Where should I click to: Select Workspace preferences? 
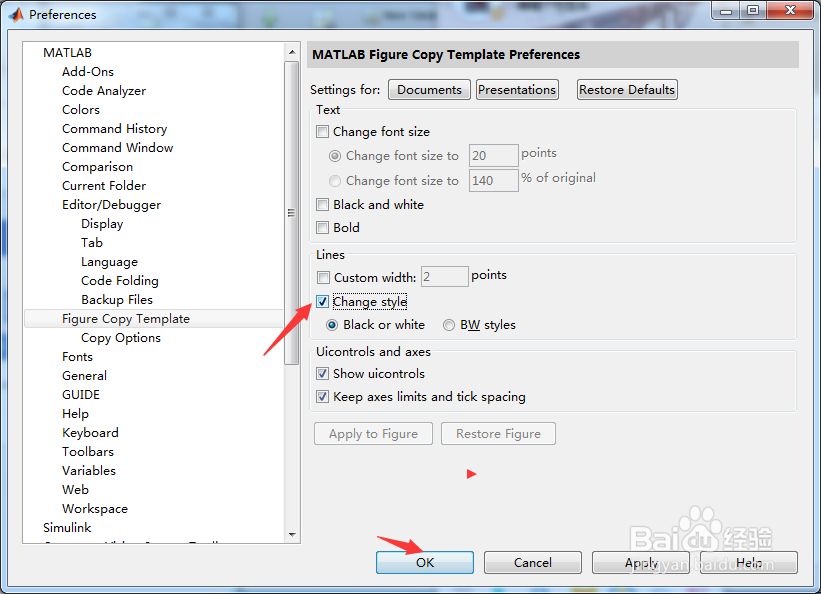coord(95,509)
